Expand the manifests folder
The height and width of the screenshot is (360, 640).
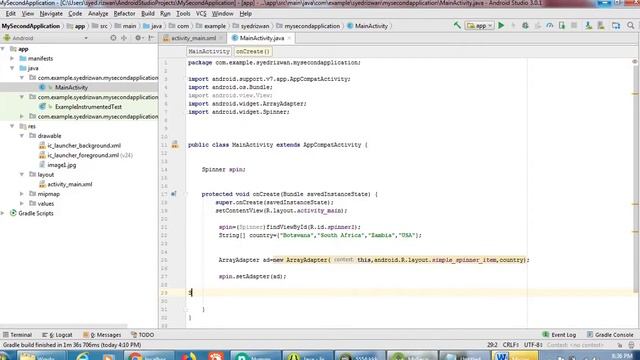coord(13,58)
